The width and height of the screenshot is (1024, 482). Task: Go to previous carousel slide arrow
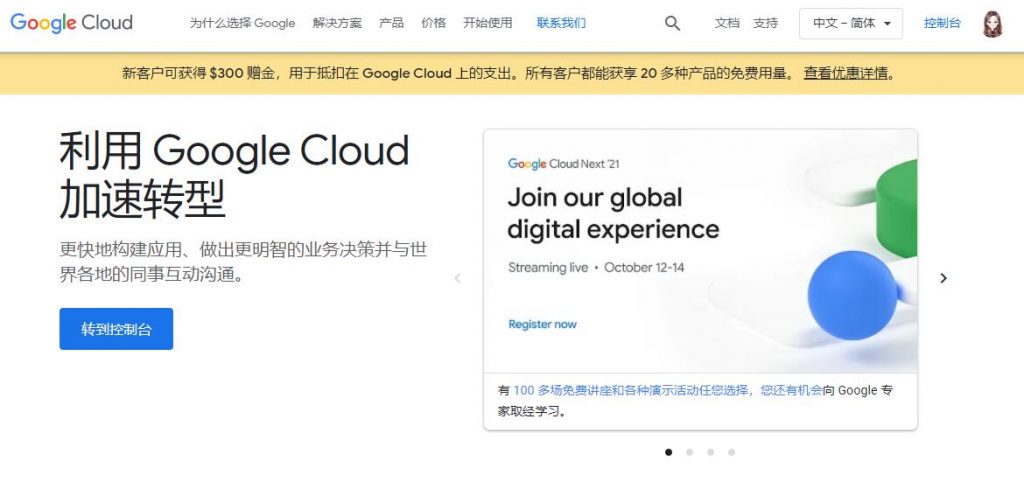coord(458,278)
